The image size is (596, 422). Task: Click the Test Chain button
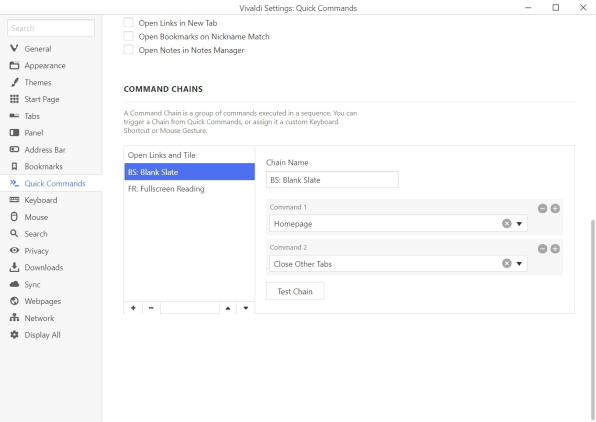(x=295, y=291)
